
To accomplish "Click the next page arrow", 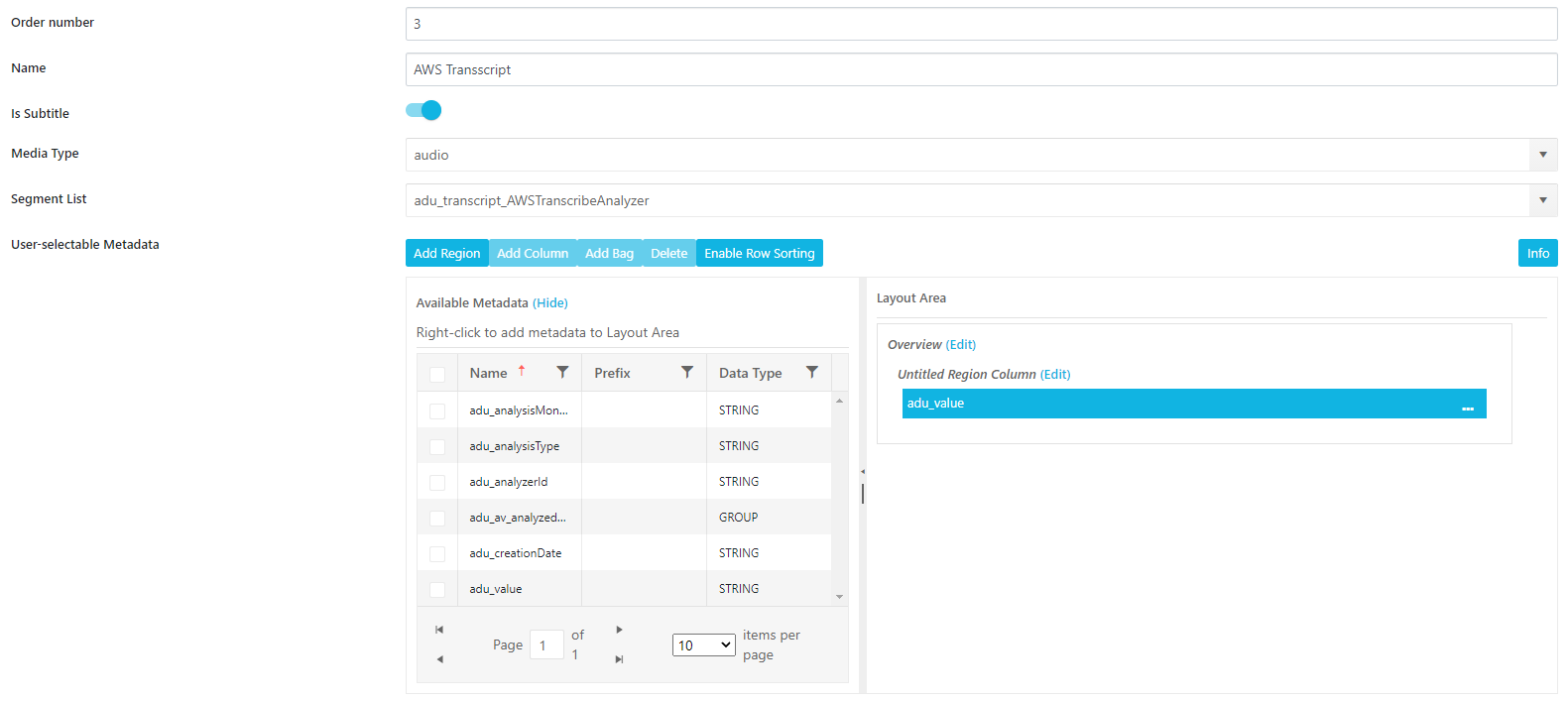I will click(x=619, y=630).
